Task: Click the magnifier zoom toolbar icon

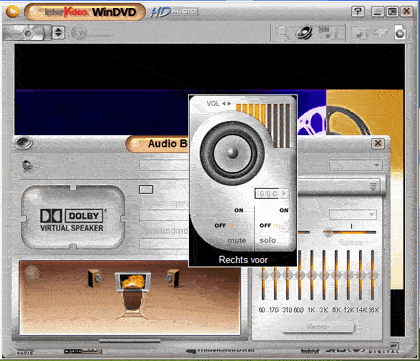Action: click(x=282, y=32)
